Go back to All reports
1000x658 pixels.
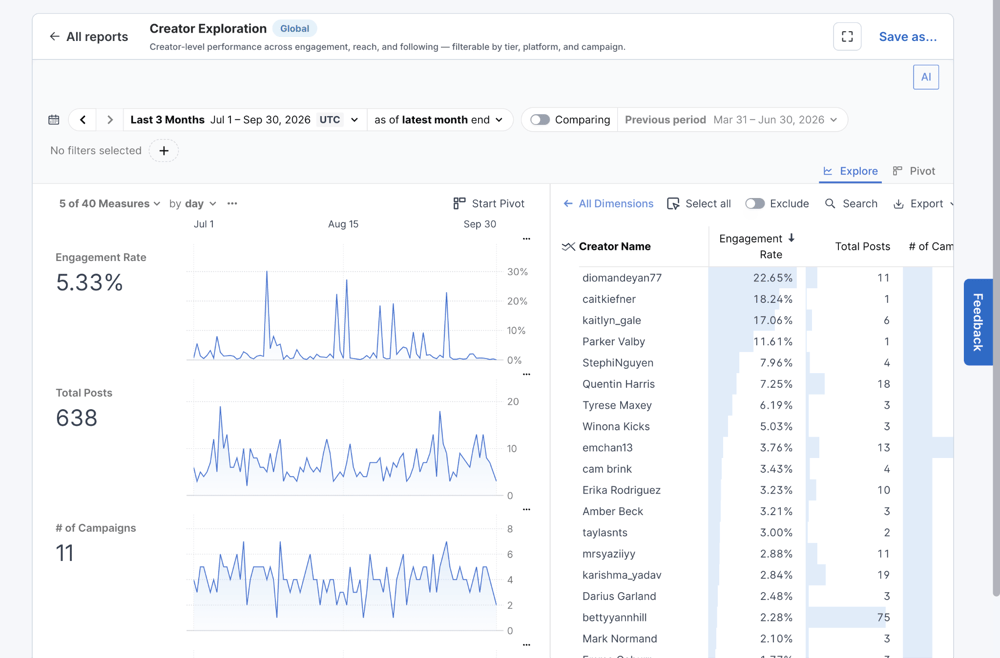[89, 36]
